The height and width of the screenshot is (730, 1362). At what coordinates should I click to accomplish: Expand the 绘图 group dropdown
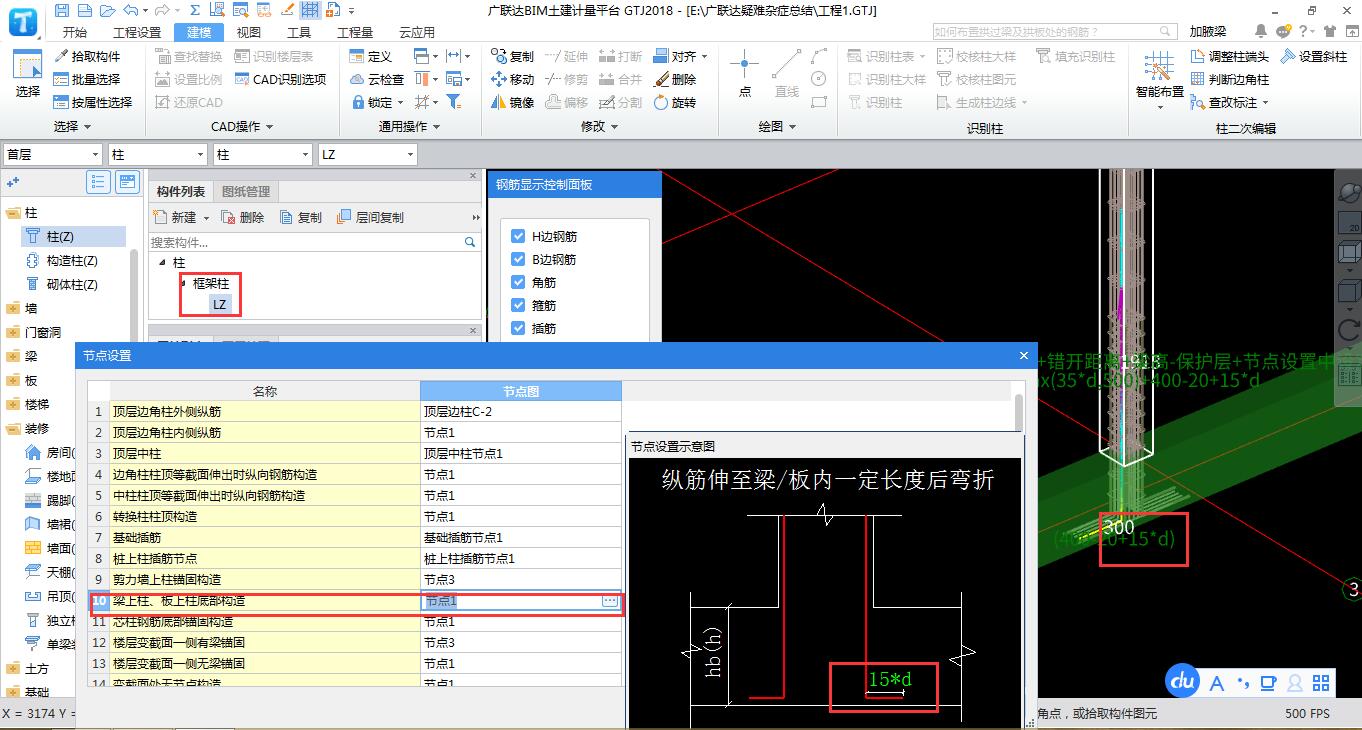792,127
